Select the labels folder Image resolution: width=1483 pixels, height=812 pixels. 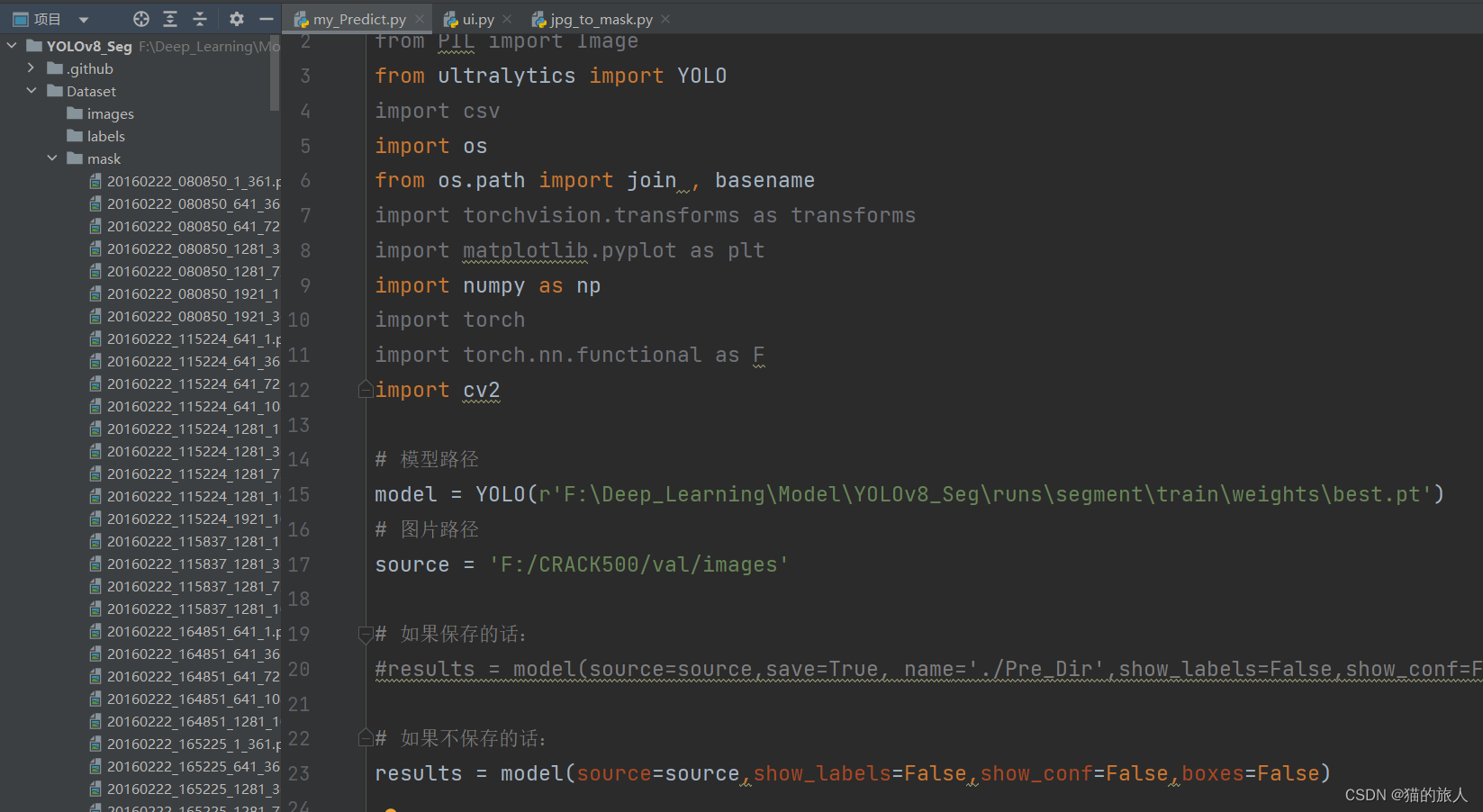coord(106,136)
